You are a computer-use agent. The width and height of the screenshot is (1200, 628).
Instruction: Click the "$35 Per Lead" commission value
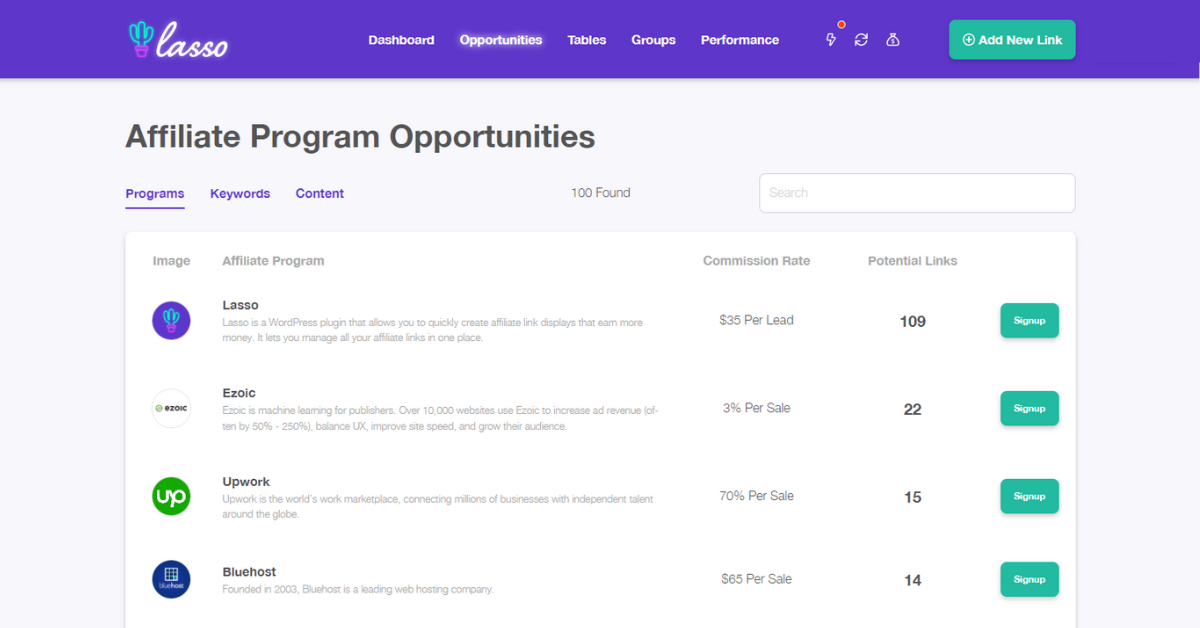pyautogui.click(x=756, y=321)
